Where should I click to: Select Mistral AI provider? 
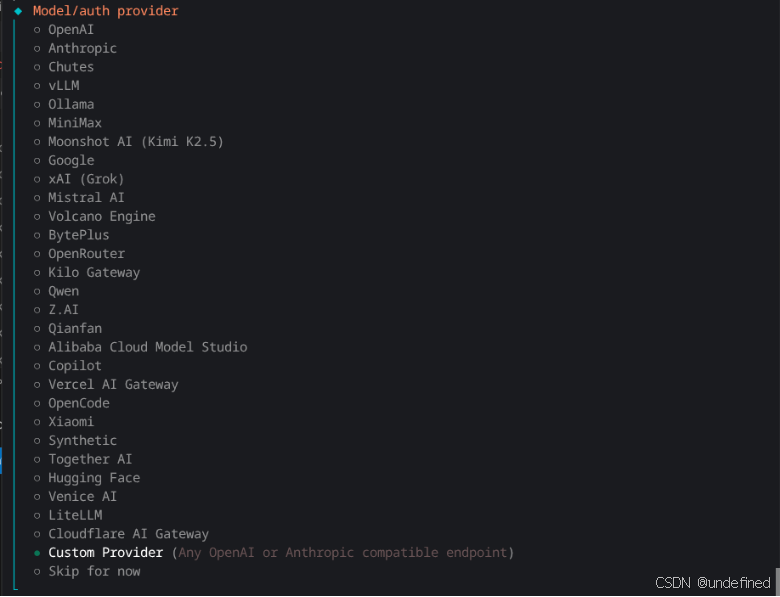click(79, 198)
